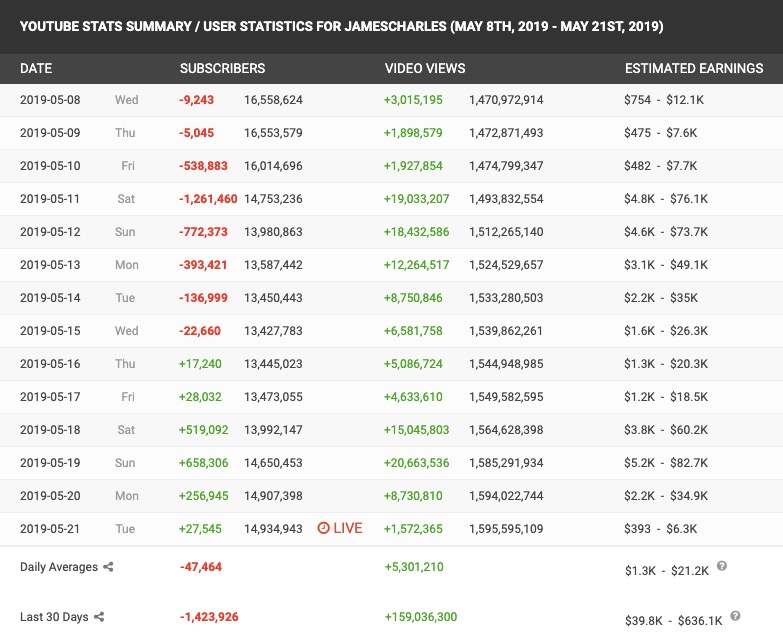Open help icon for 30-day earnings
The height and width of the screenshot is (644, 783).
(x=735, y=616)
